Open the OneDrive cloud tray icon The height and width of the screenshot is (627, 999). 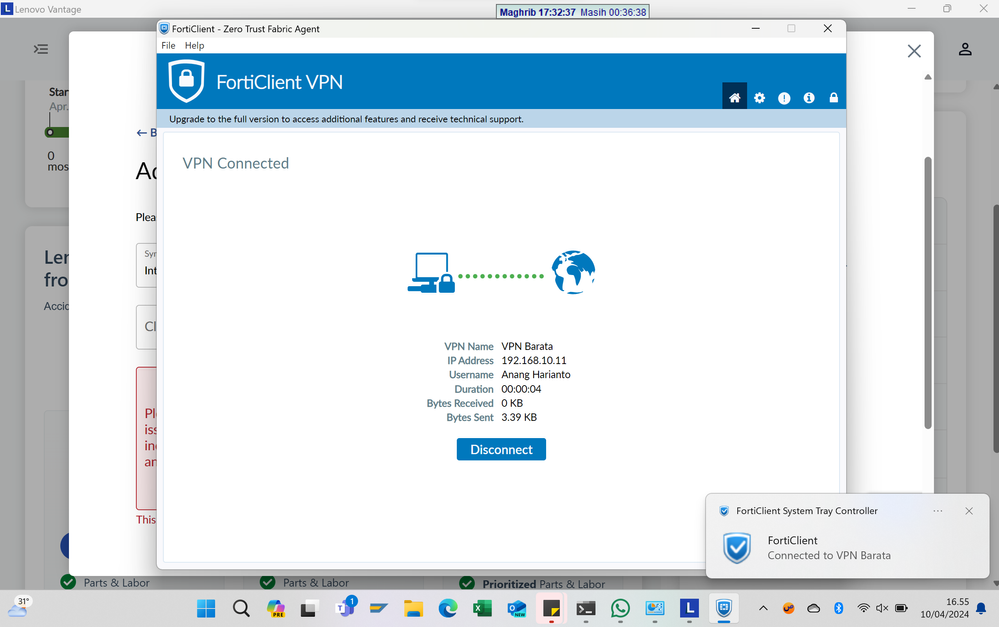tap(814, 609)
